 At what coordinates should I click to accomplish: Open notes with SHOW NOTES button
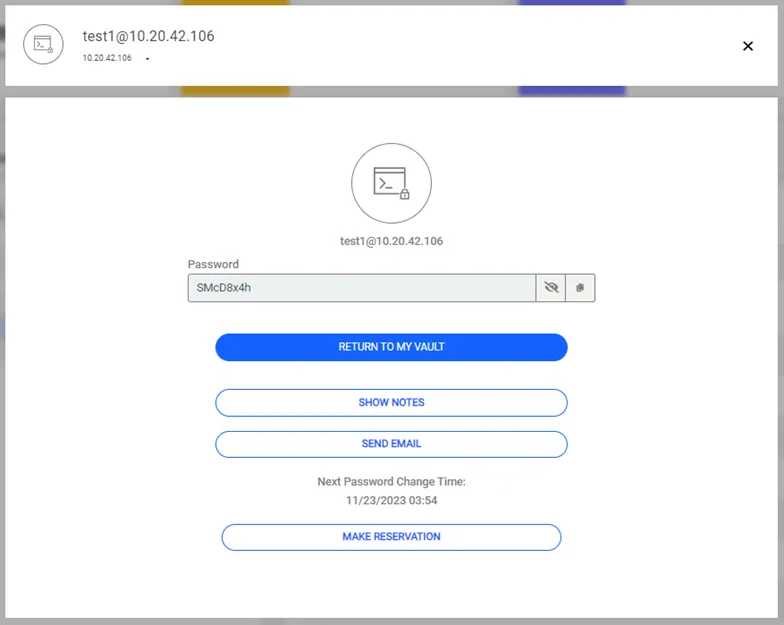click(391, 402)
